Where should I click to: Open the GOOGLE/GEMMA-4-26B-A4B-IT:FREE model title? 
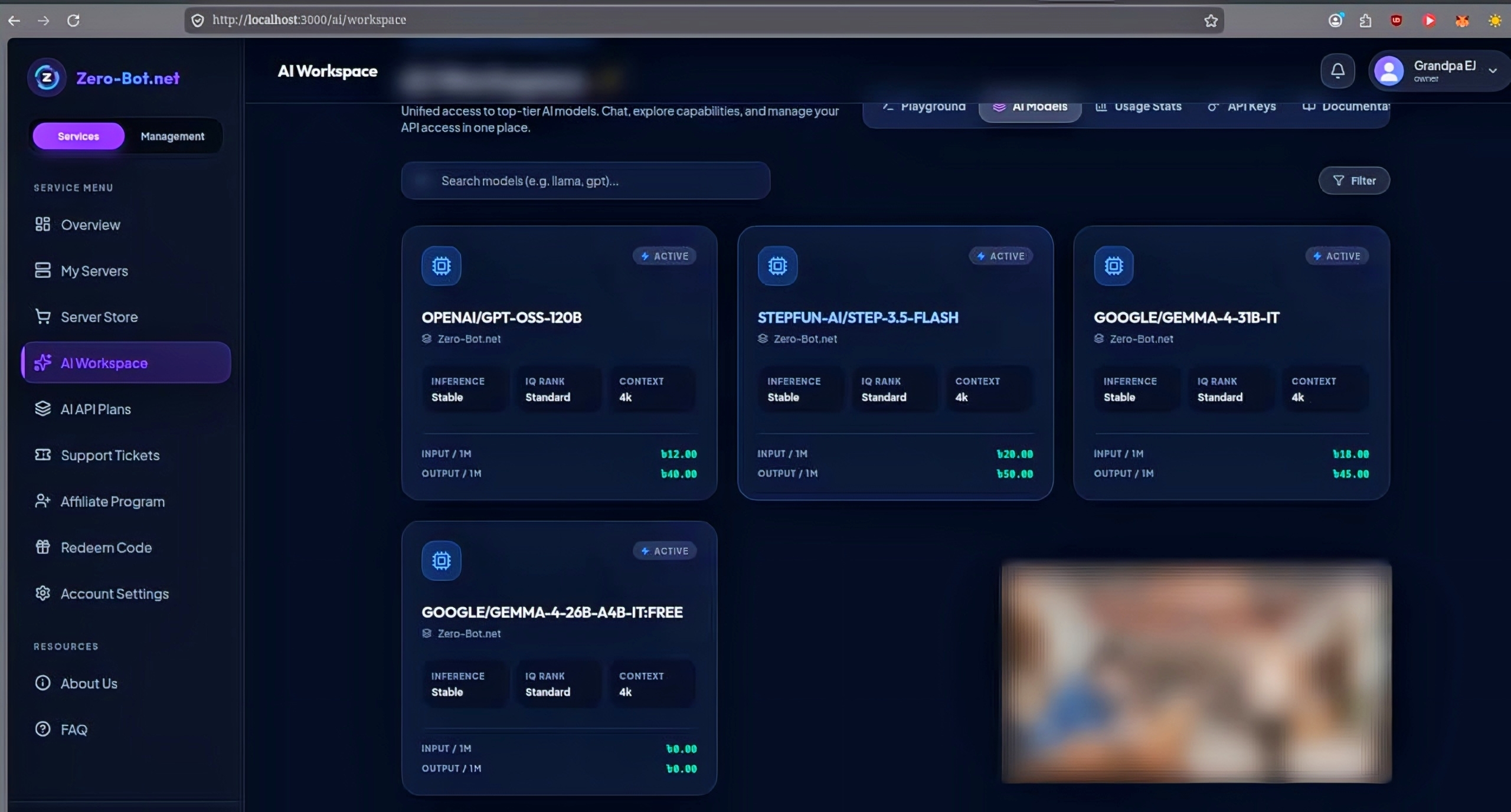(x=552, y=612)
